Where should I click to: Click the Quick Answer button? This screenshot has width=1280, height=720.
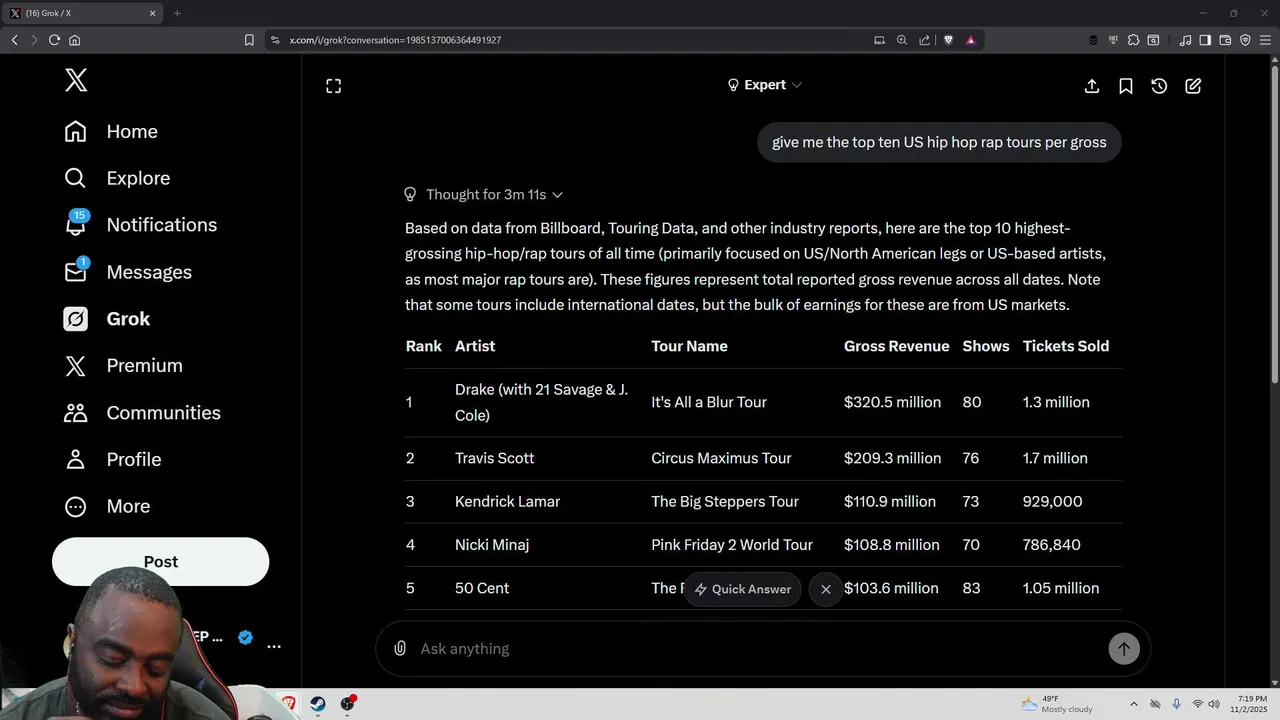743,589
